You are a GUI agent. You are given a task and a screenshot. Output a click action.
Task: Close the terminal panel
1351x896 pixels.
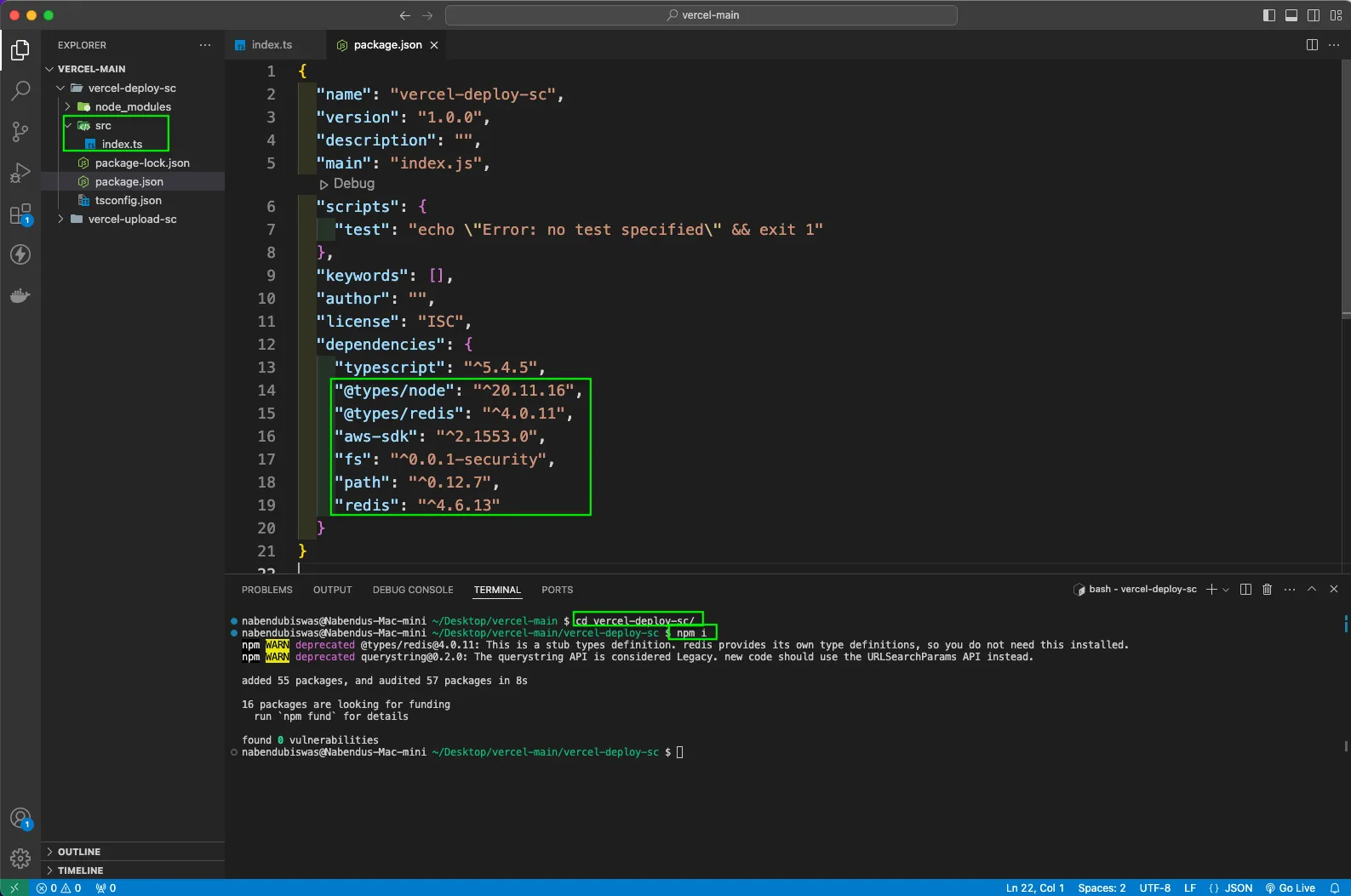(1334, 589)
